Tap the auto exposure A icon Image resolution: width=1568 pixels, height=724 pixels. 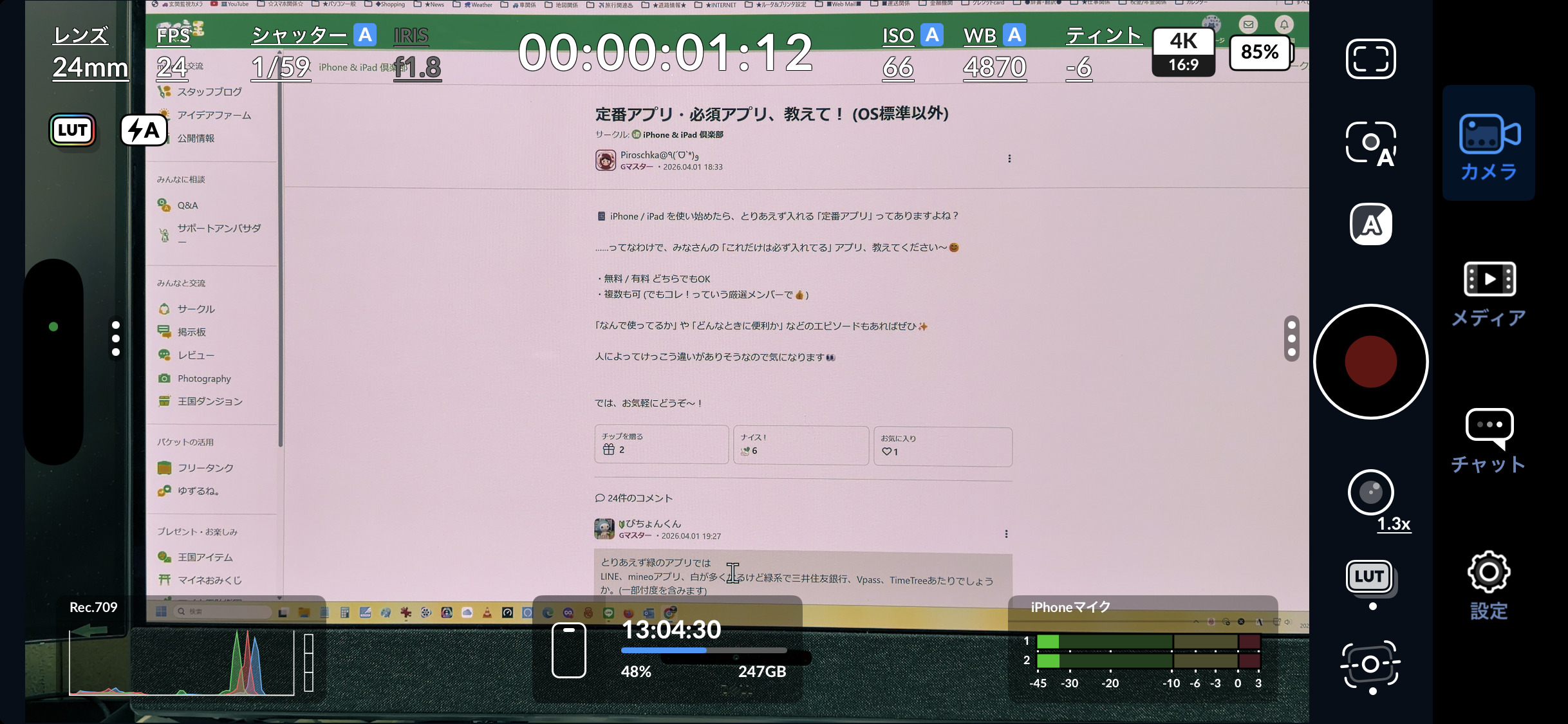tap(1370, 225)
